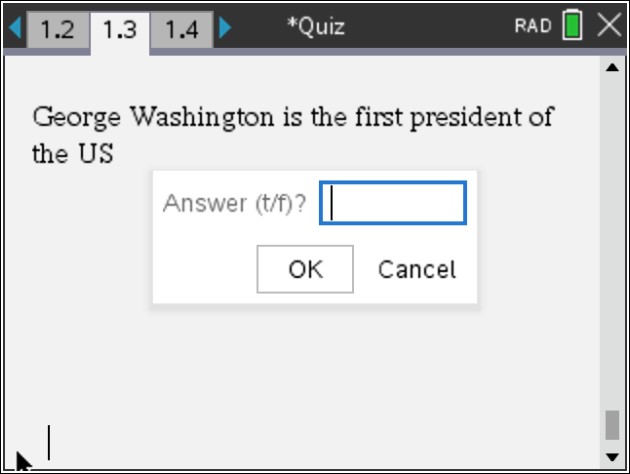The width and height of the screenshot is (630, 474).
Task: Switch to page tab 1.2
Action: click(58, 30)
